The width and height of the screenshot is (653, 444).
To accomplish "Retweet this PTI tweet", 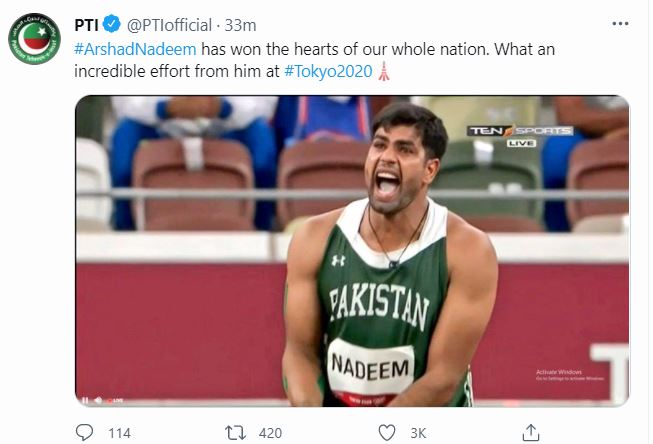I will pos(237,433).
